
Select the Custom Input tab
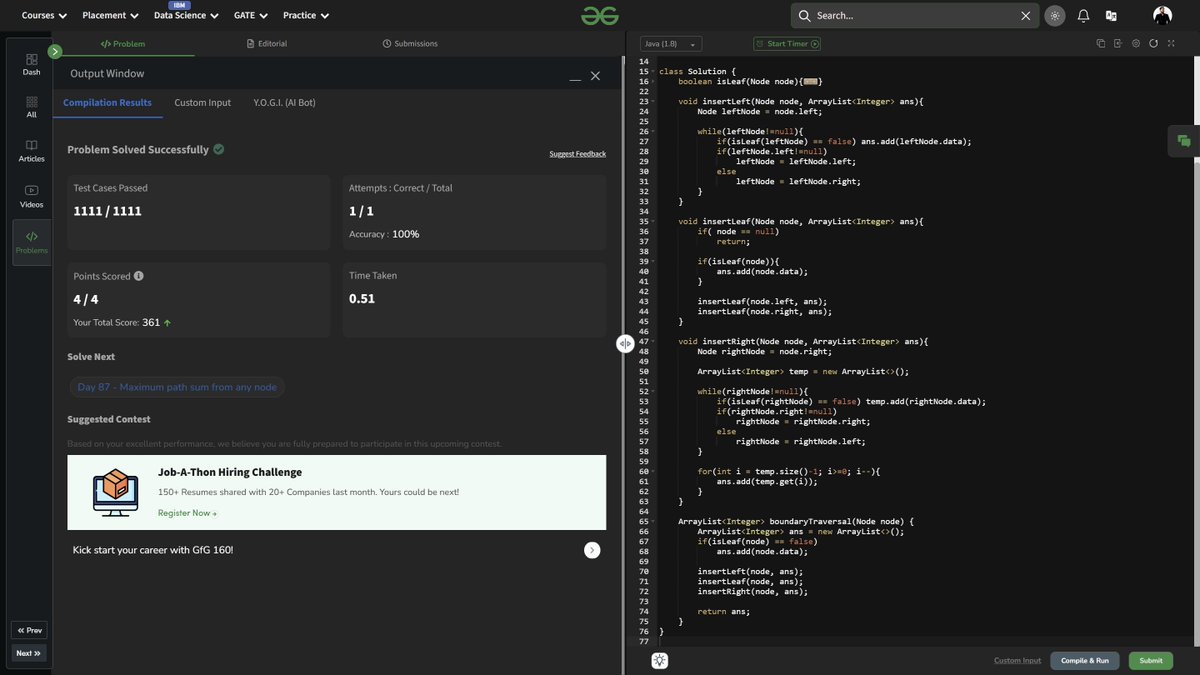tap(203, 103)
